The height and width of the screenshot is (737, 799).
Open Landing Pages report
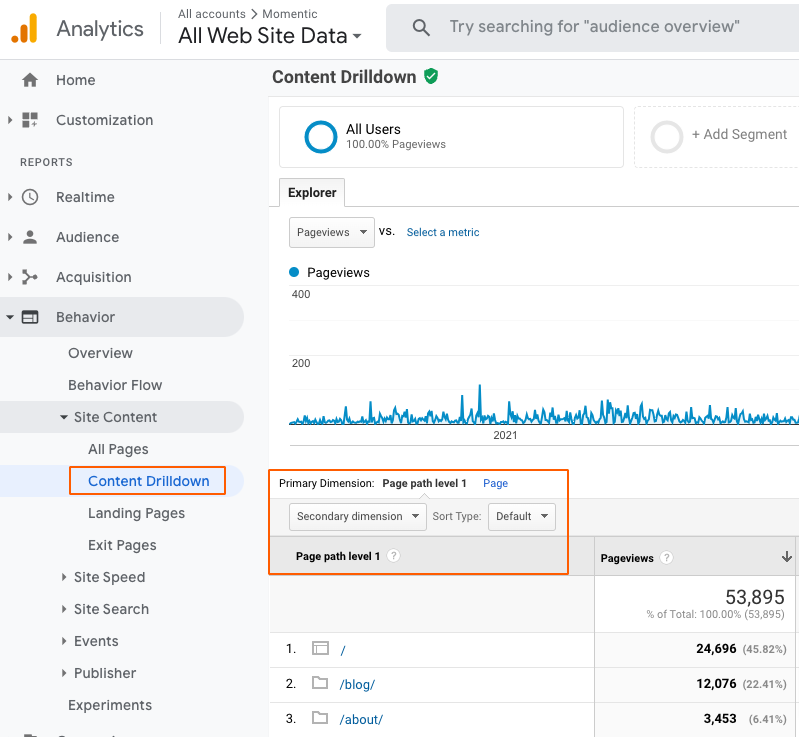click(x=136, y=513)
